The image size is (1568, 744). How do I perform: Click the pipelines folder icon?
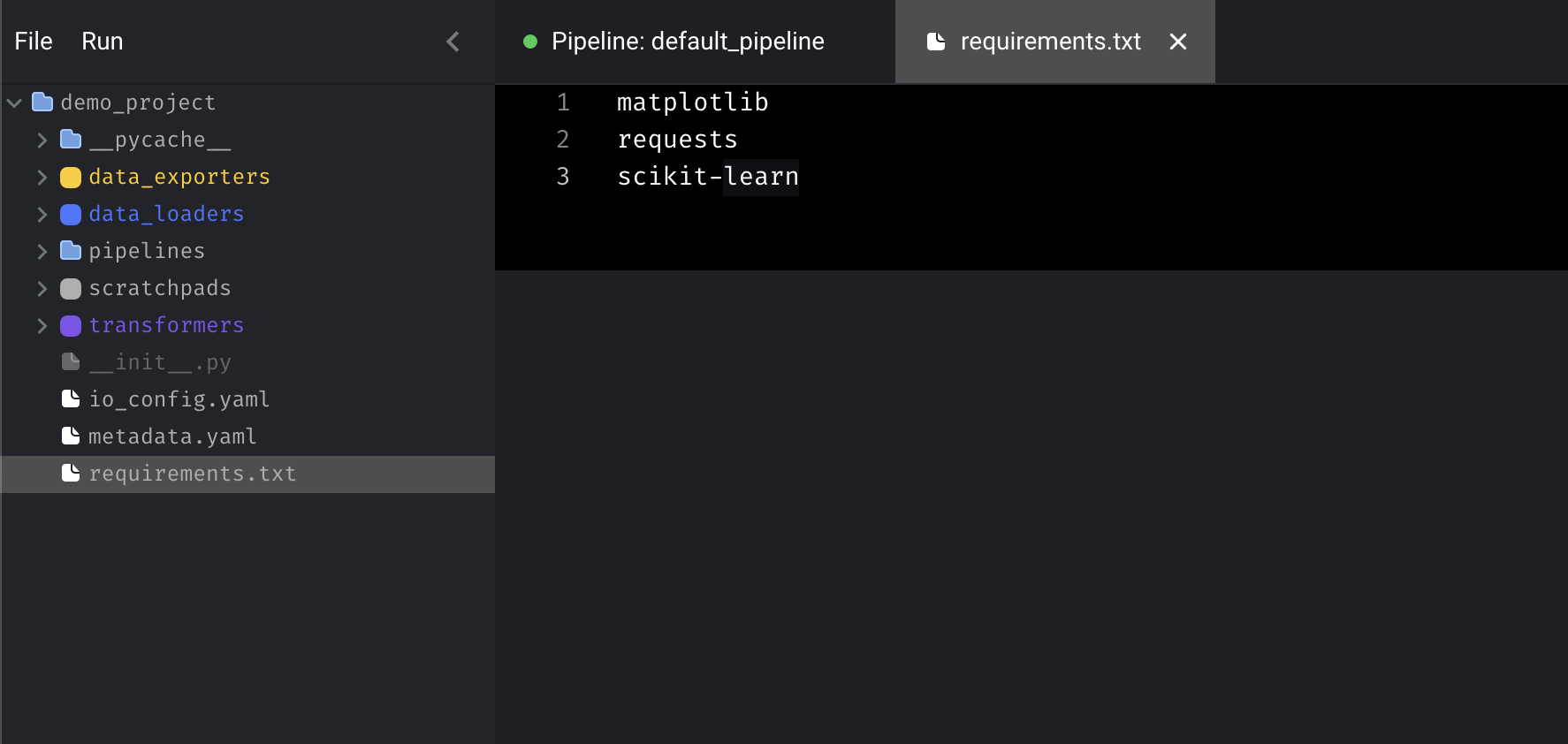(71, 250)
